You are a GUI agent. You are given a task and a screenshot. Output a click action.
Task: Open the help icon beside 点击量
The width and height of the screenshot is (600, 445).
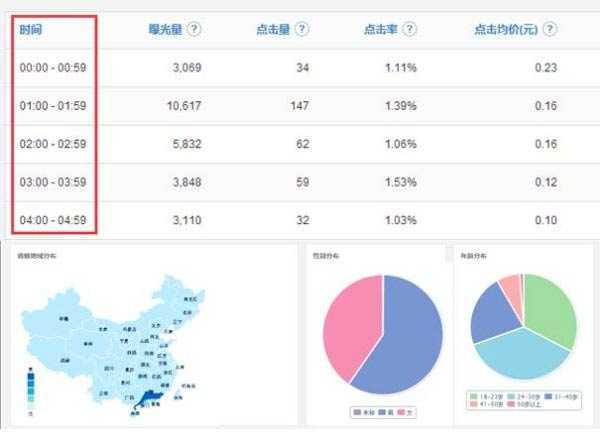coord(302,29)
